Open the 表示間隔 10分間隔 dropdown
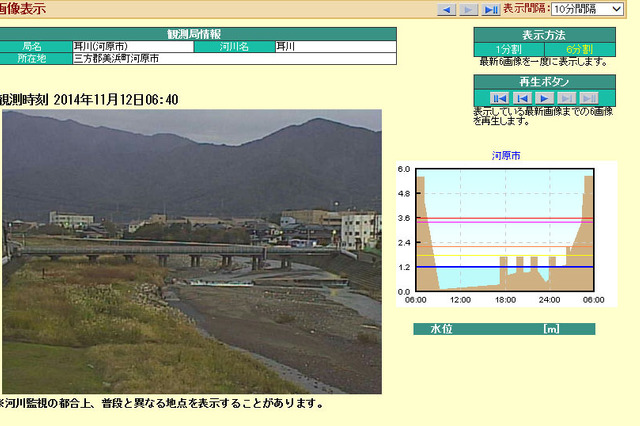The height and width of the screenshot is (426, 640). click(x=587, y=9)
